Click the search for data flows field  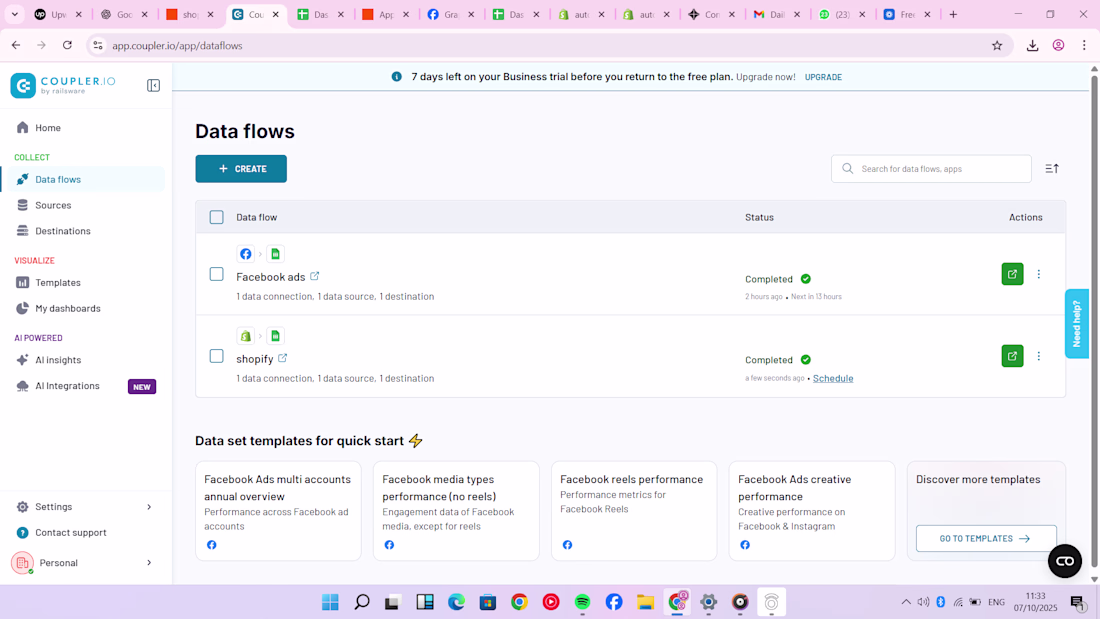click(x=931, y=168)
